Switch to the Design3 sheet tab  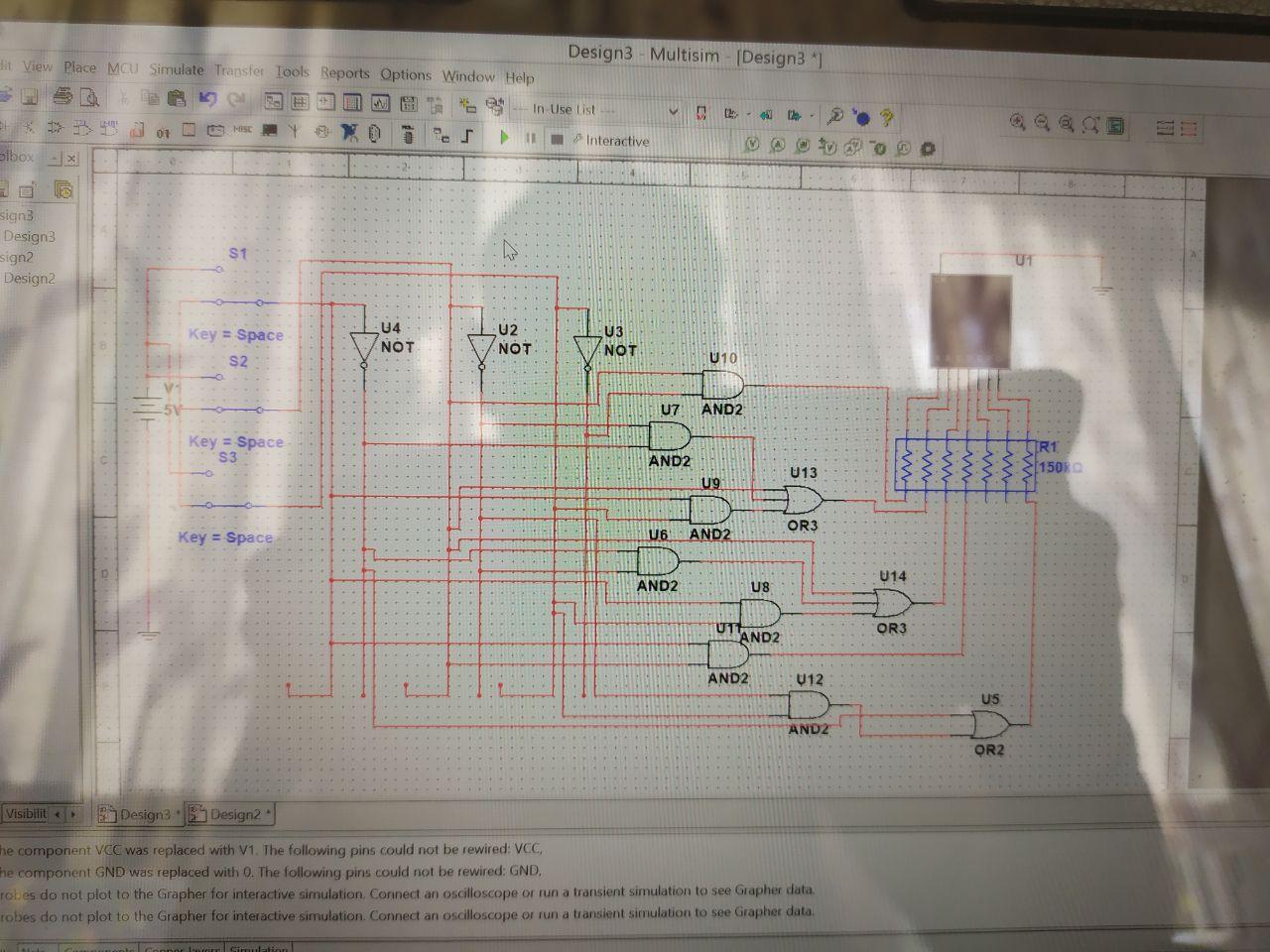point(139,815)
